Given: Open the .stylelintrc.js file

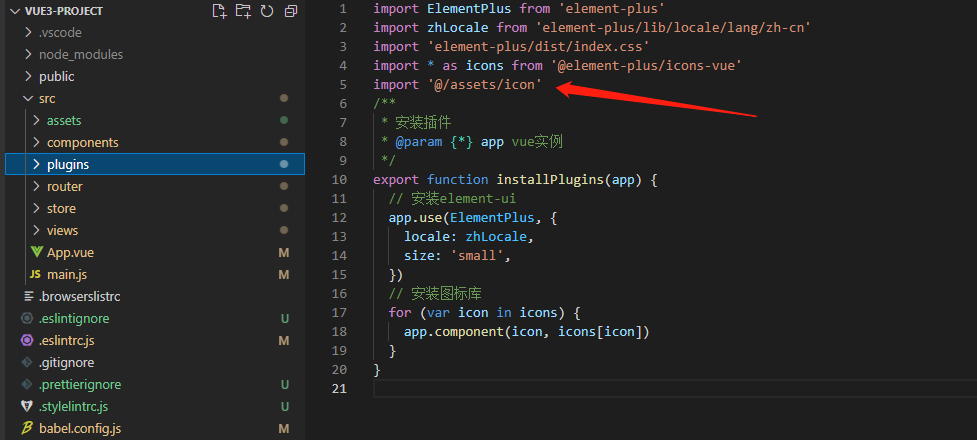Looking at the screenshot, I should pos(74,406).
